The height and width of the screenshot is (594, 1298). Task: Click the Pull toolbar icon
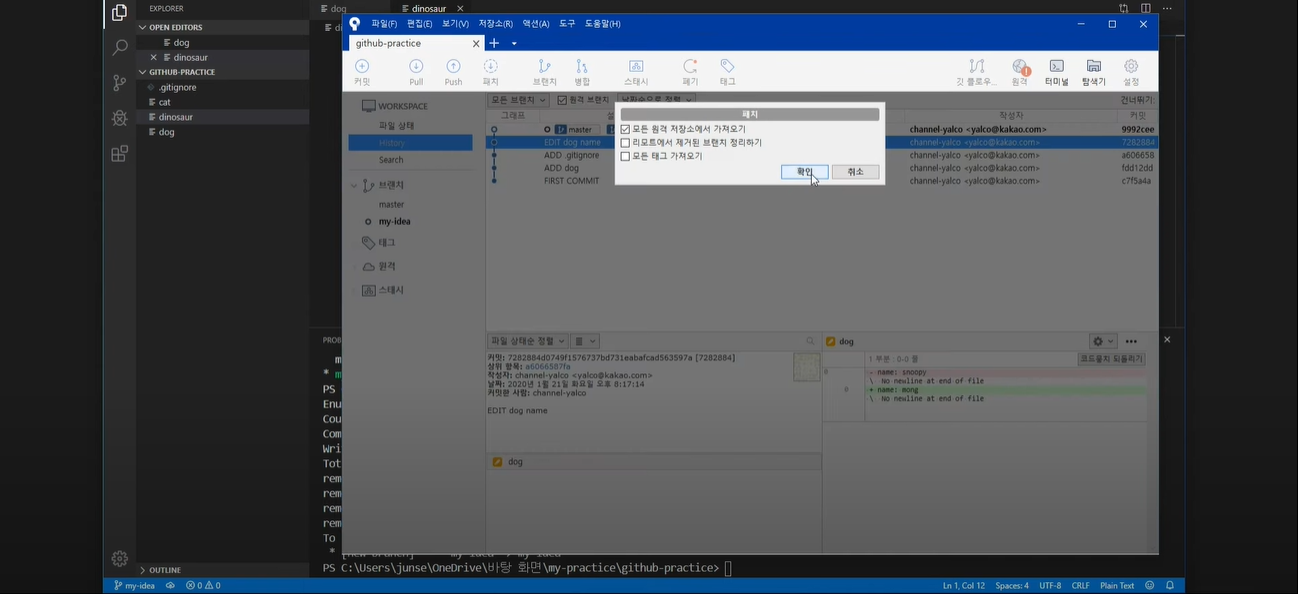416,72
